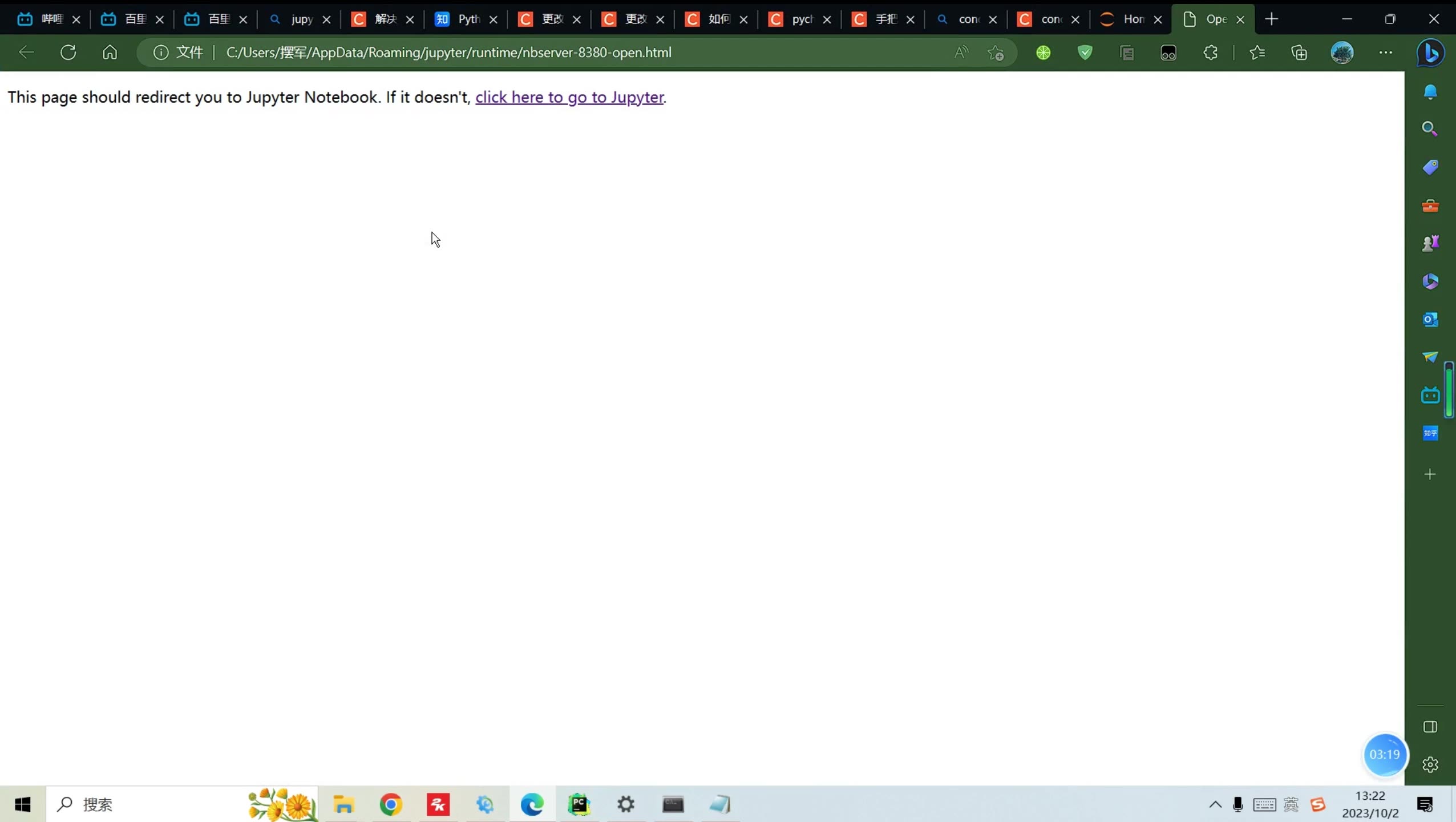Open the page info panel beside the URL

coord(160,53)
